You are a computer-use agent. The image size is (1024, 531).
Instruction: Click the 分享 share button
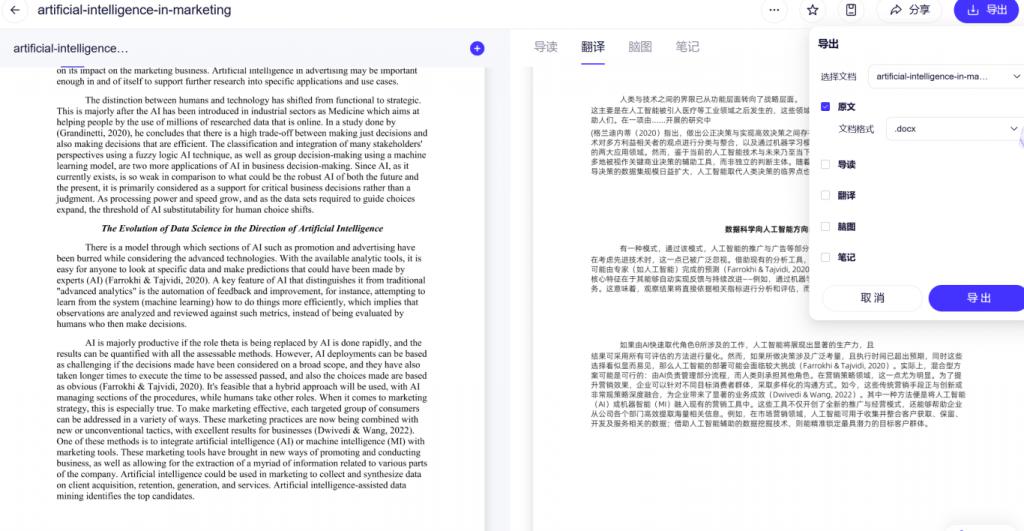pyautogui.click(x=909, y=10)
